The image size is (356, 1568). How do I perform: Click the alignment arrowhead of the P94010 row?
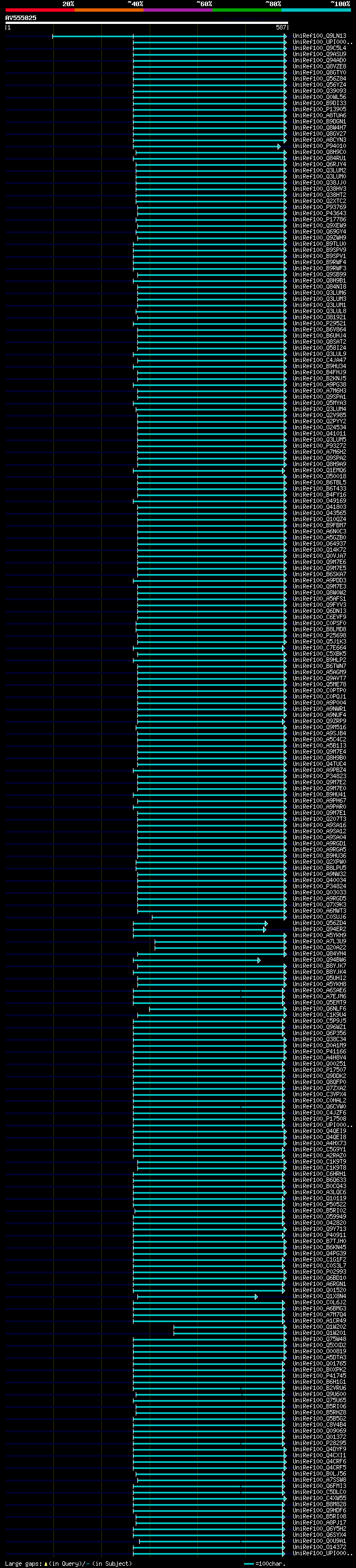tap(279, 146)
